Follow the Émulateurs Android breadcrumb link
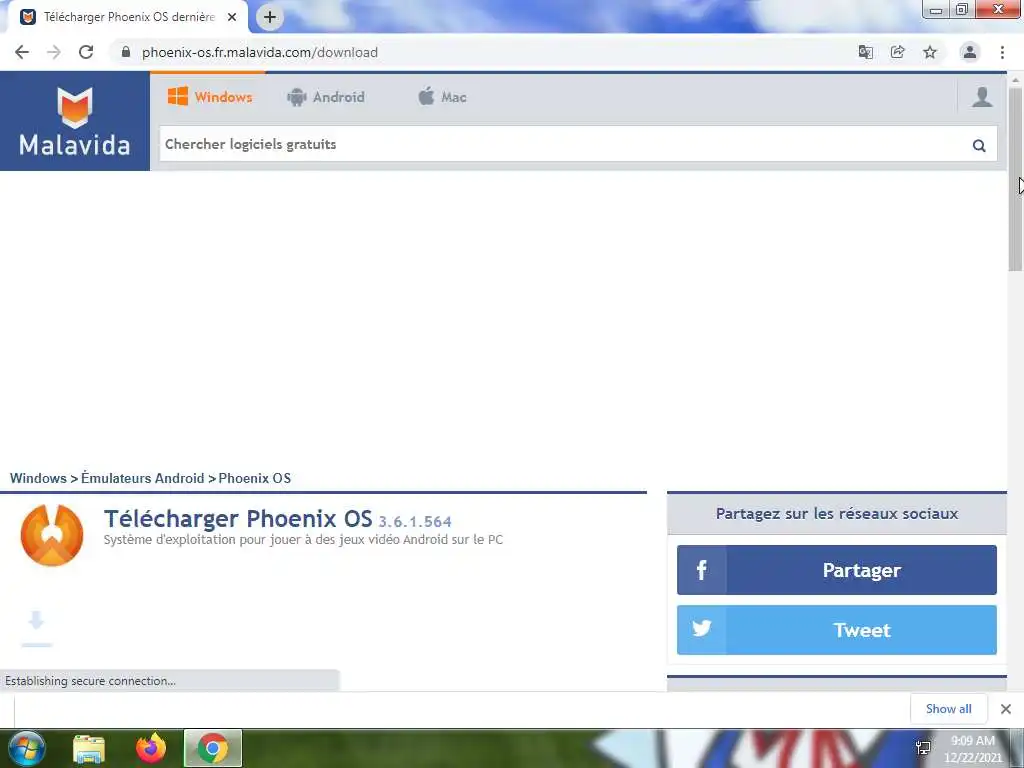Screen dimensions: 1024x768 click(x=142, y=478)
